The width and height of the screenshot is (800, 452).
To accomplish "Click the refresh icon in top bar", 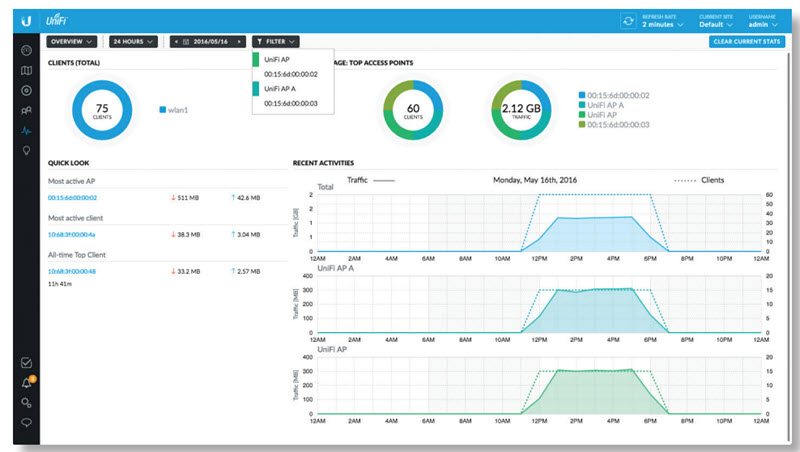I will pyautogui.click(x=628, y=21).
